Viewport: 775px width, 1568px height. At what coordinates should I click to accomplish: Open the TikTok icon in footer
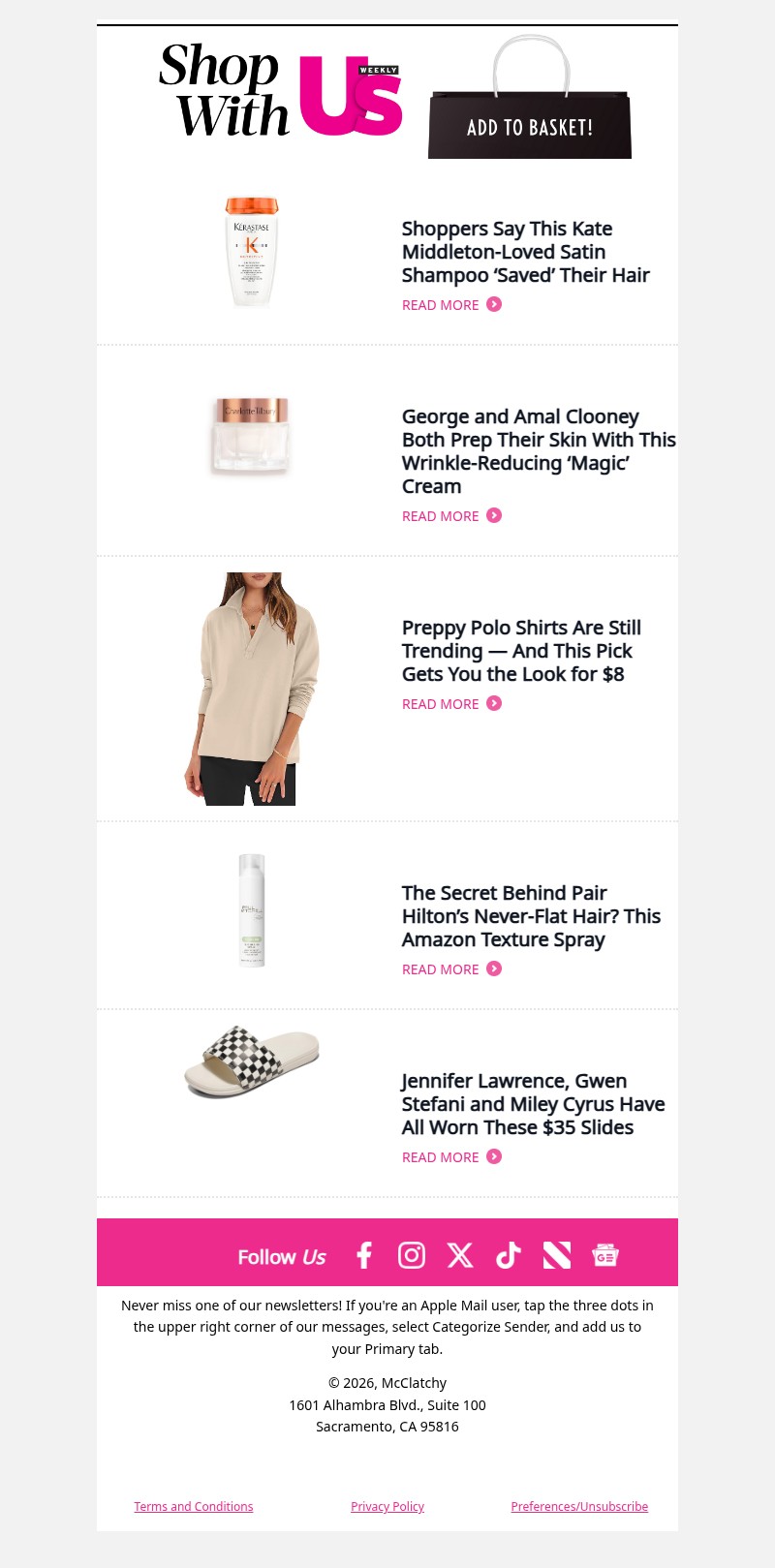coord(509,1255)
